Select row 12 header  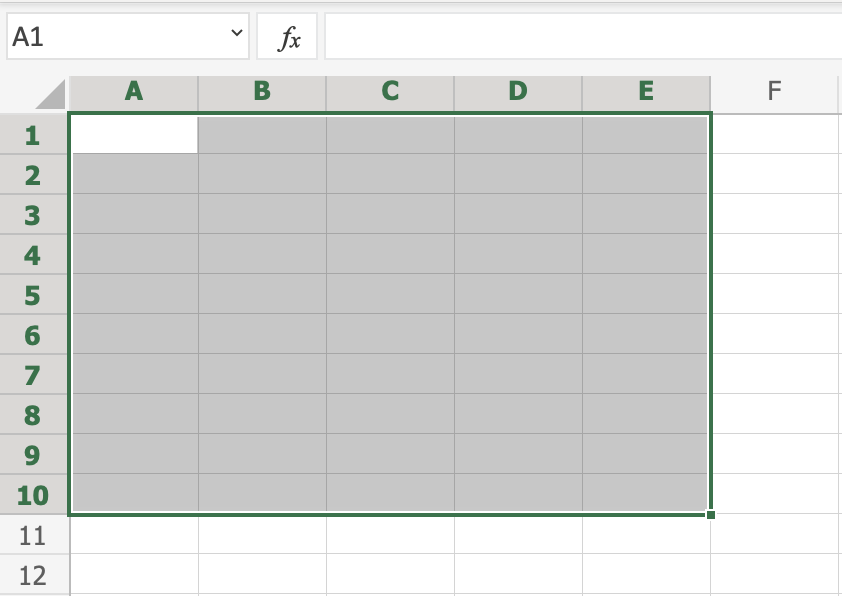coord(33,575)
